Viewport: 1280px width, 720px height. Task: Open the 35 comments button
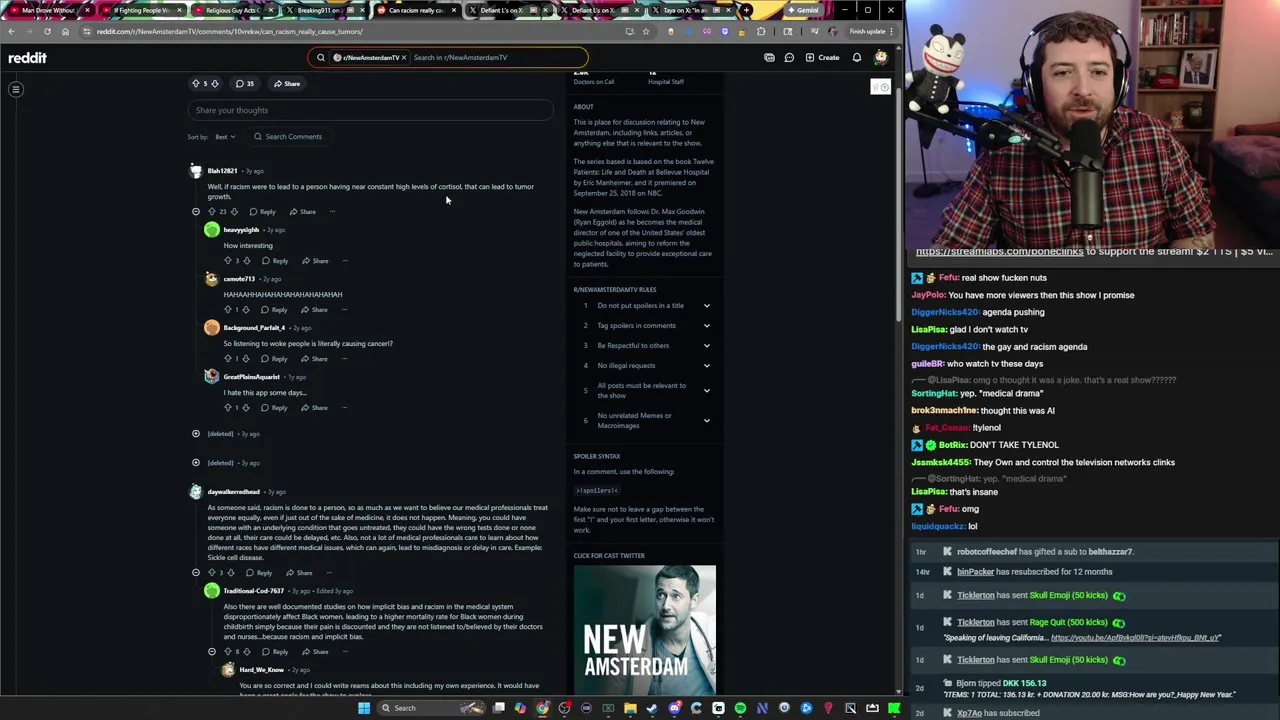coord(245,84)
